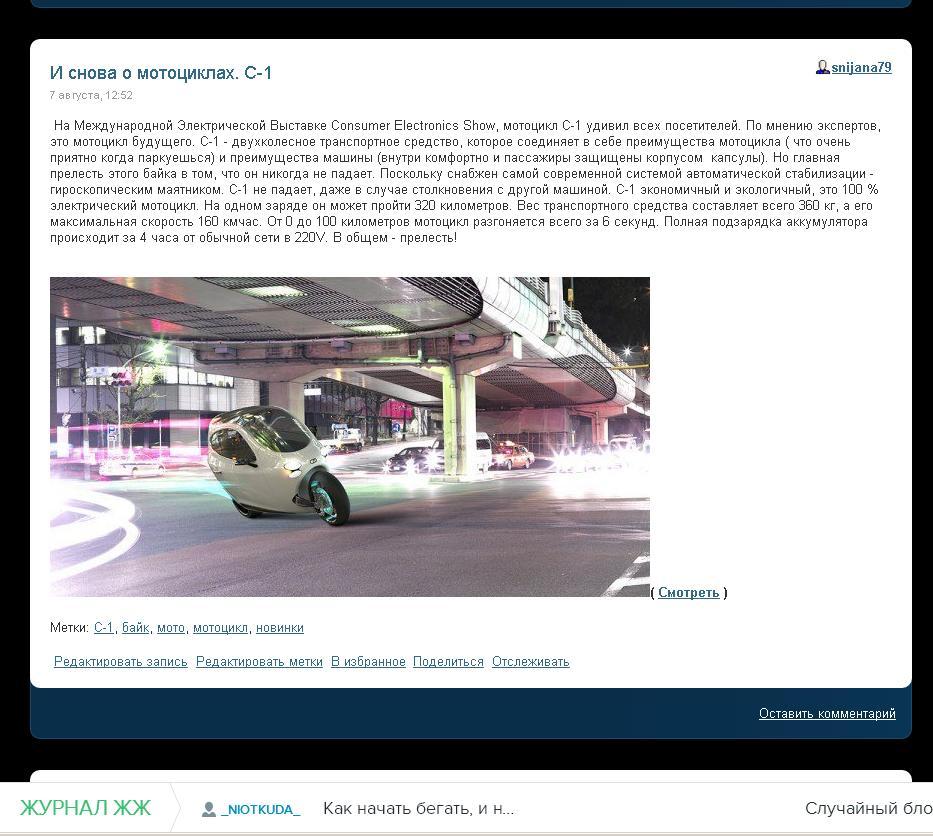The width and height of the screenshot is (933, 836).
Task: Open the snijana79 user profile link
Action: (x=861, y=67)
